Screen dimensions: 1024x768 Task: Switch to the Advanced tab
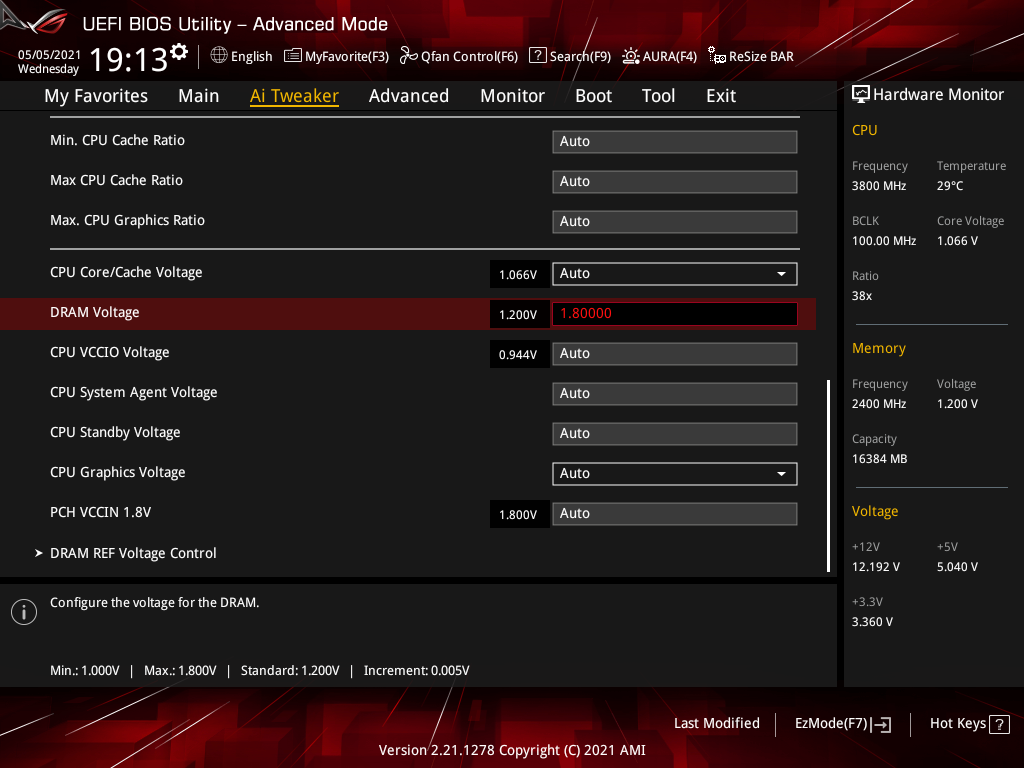click(408, 96)
